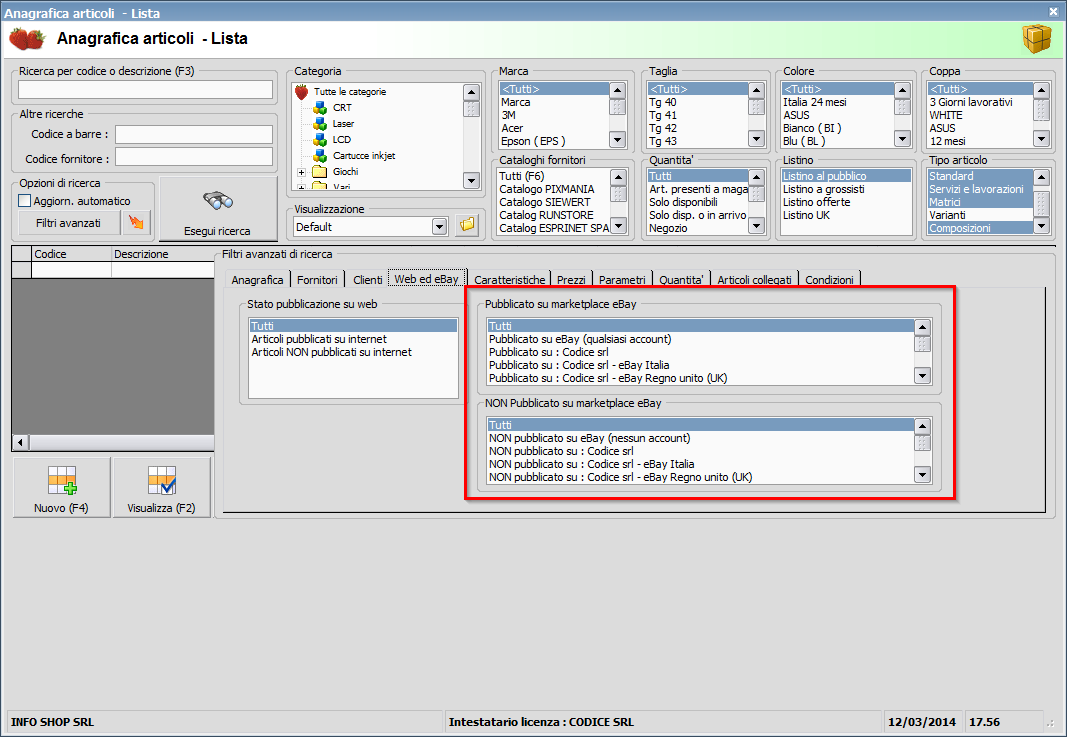Select the CRT category icon

[x=320, y=108]
